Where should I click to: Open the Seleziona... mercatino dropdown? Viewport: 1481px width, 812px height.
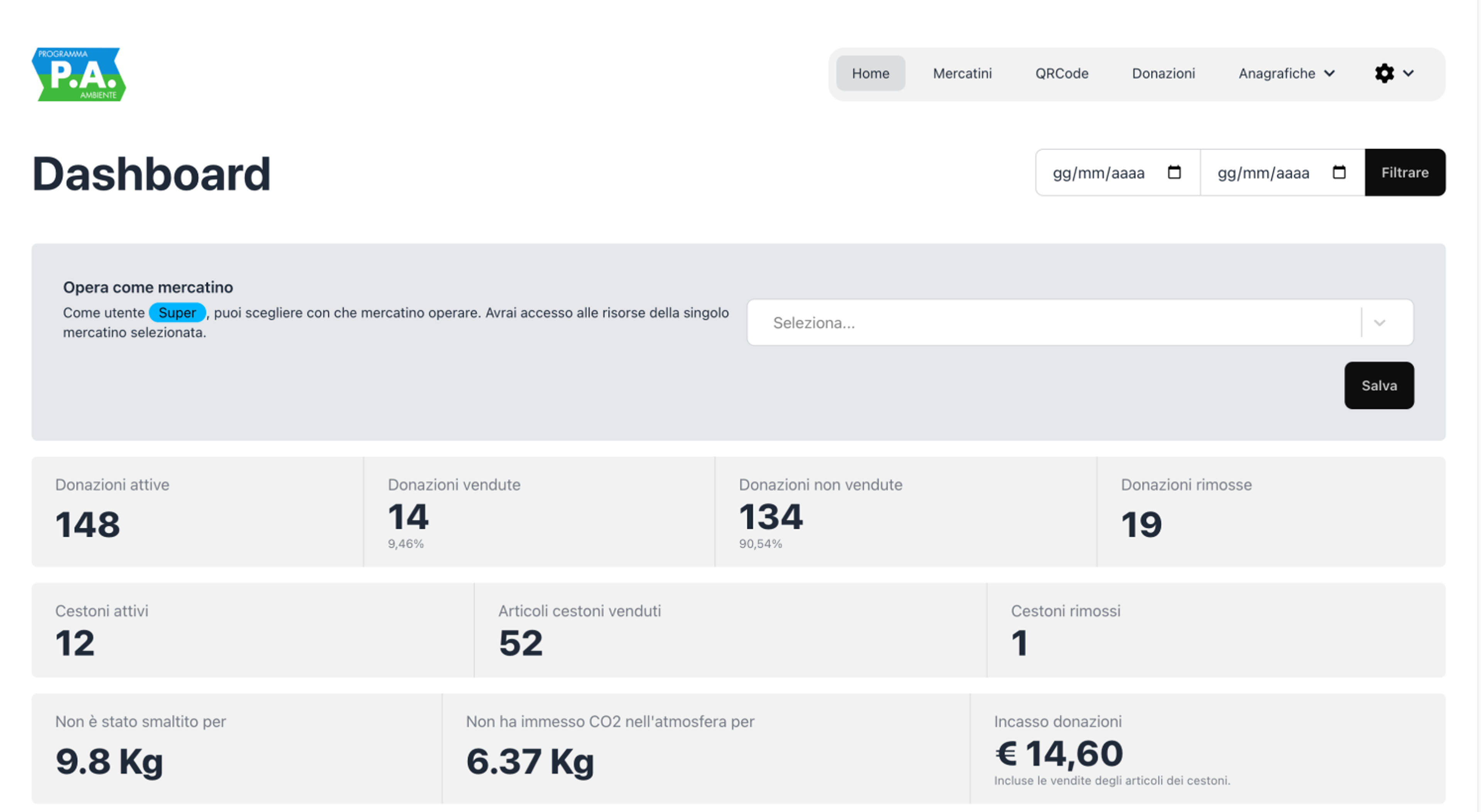pos(1080,322)
